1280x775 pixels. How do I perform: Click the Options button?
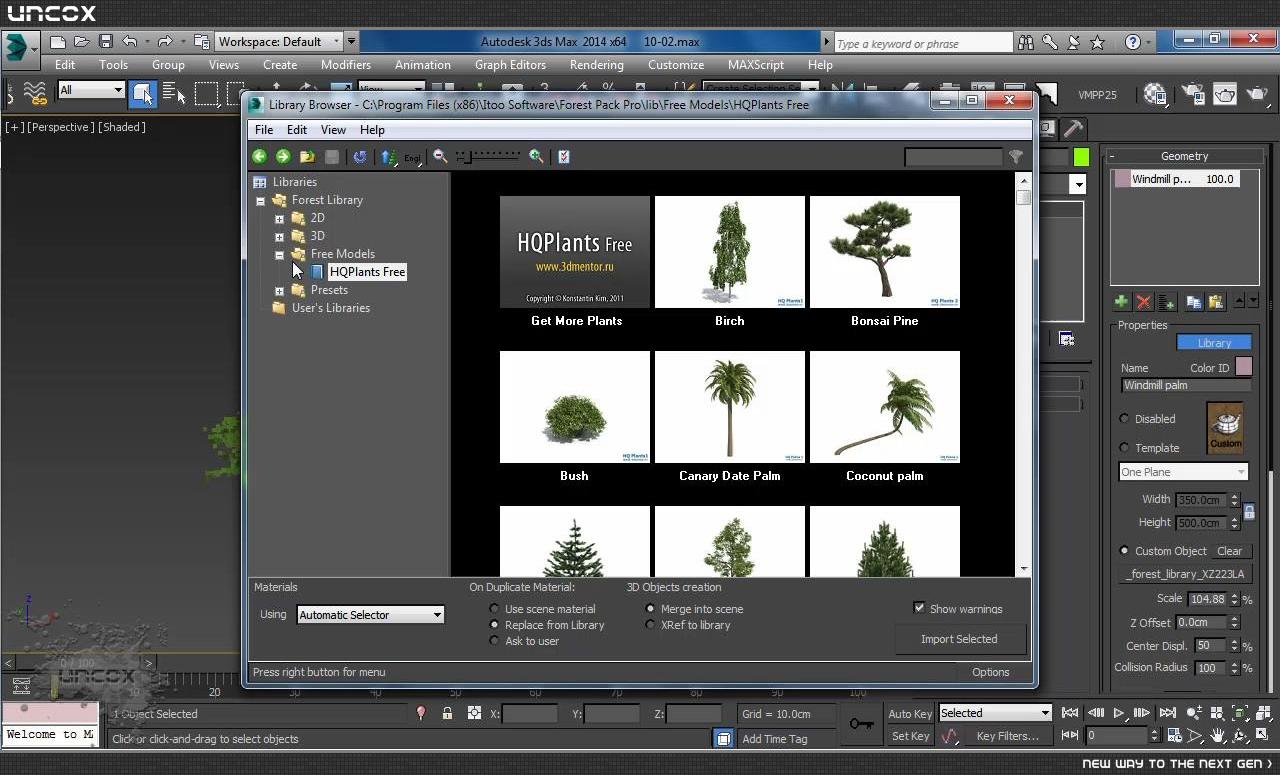991,672
